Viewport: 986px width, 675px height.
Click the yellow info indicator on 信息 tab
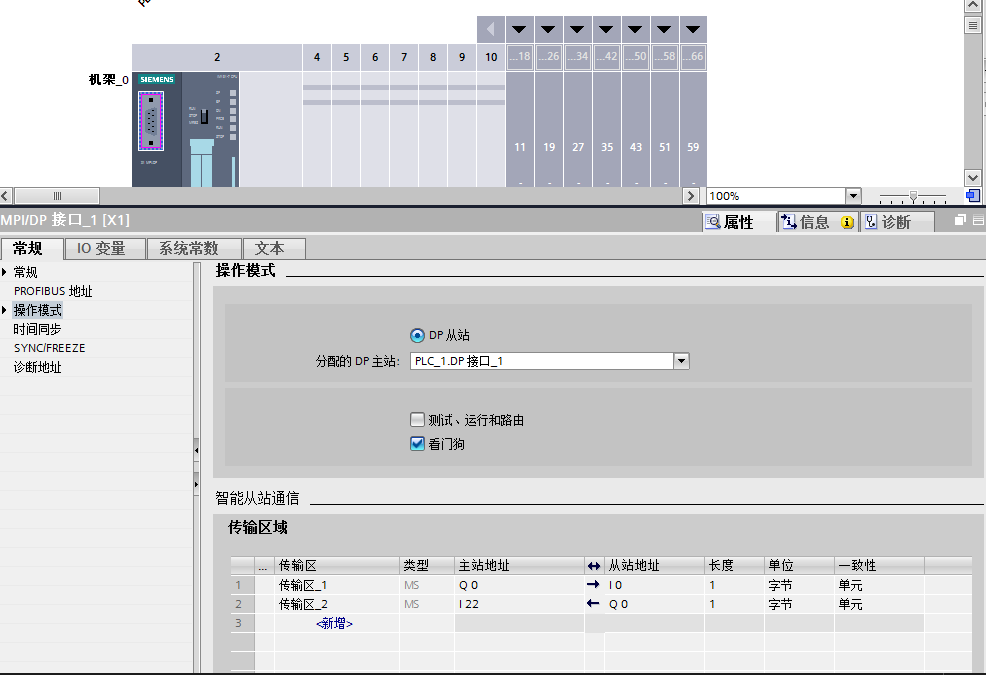pos(847,222)
